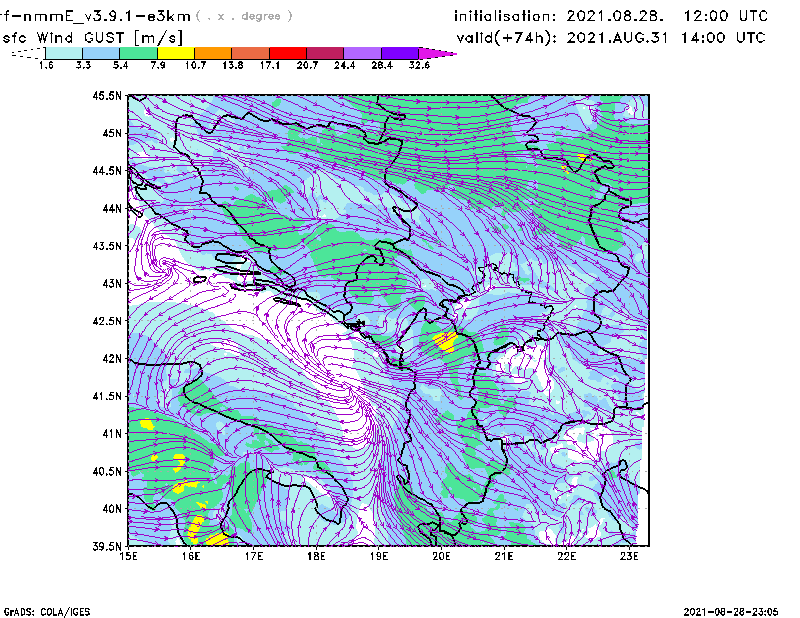
Task: Click the 17.1 colorbar value
Action: [x=269, y=65]
